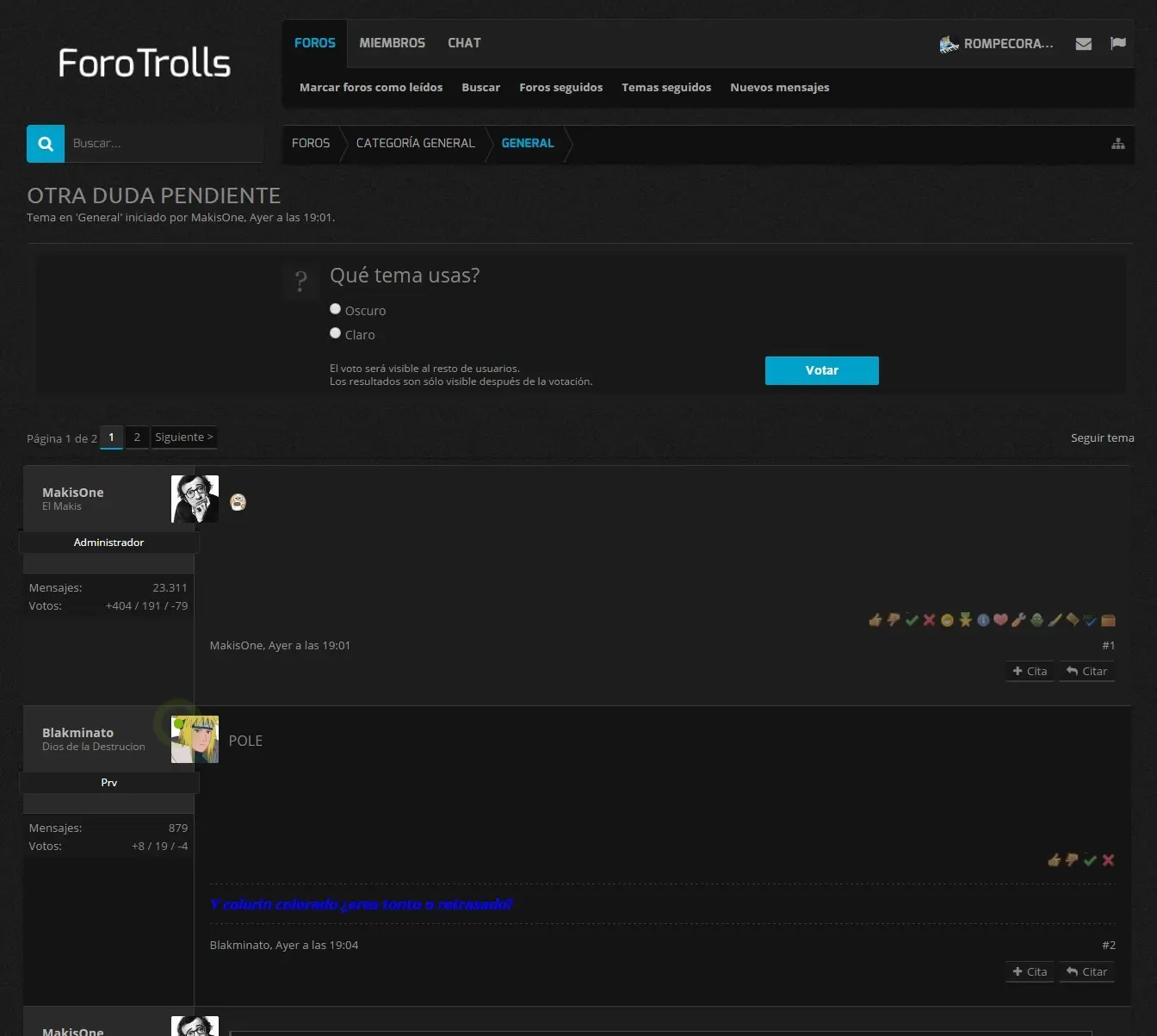Viewport: 1157px width, 1036px height.
Task: Open the MIEMBROS tab
Action: tap(392, 43)
